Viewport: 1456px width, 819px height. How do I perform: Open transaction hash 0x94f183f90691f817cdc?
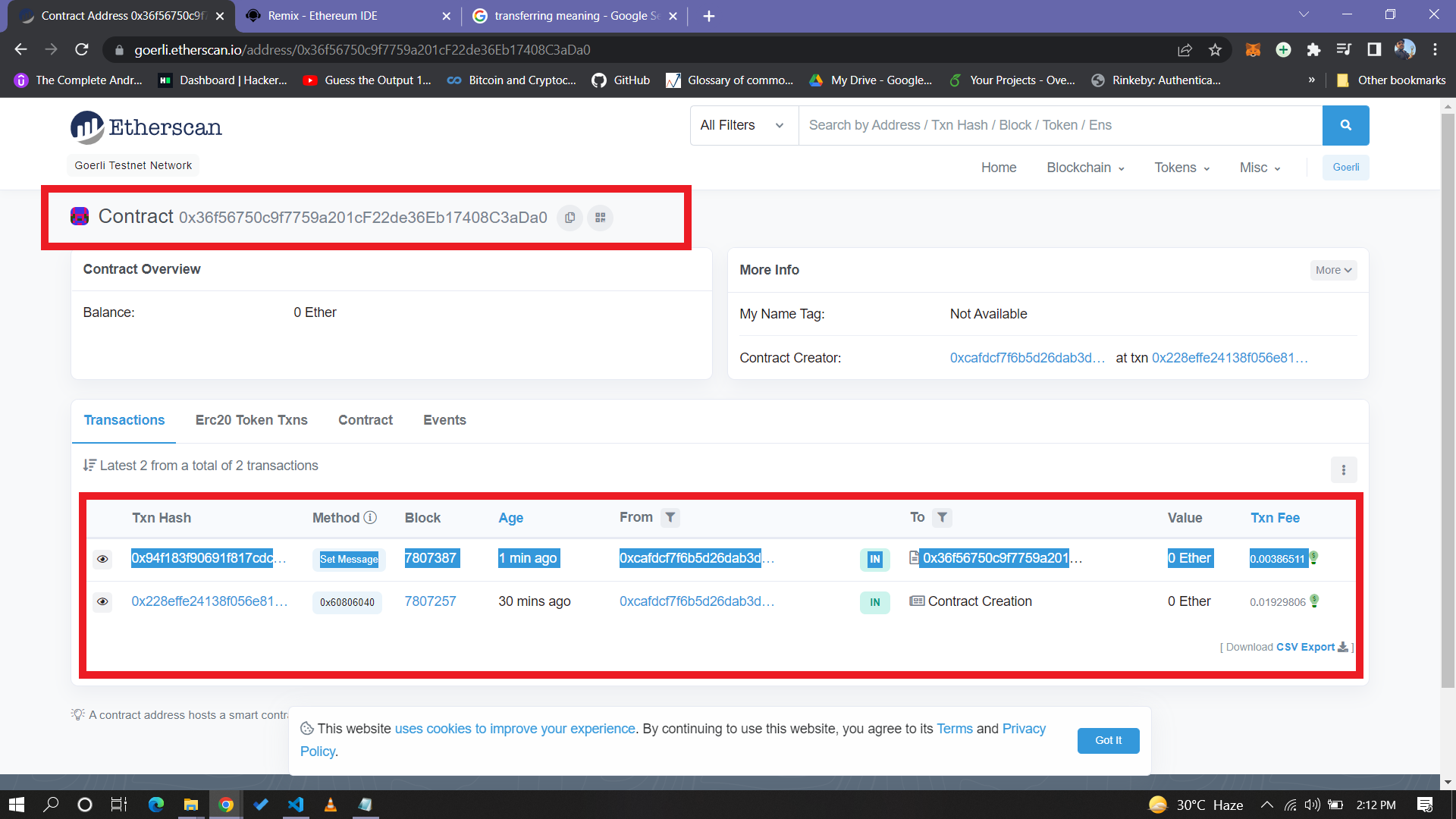209,558
